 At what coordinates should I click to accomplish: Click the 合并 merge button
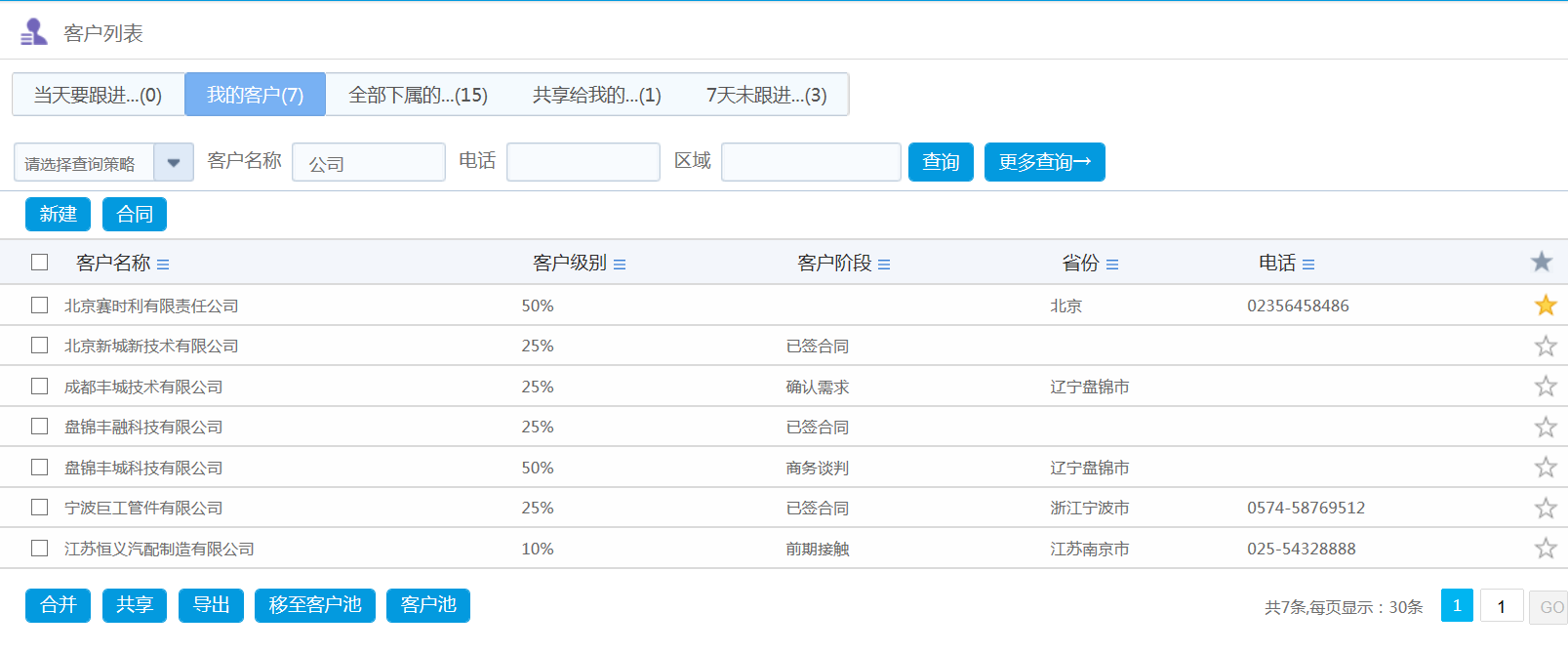click(58, 605)
